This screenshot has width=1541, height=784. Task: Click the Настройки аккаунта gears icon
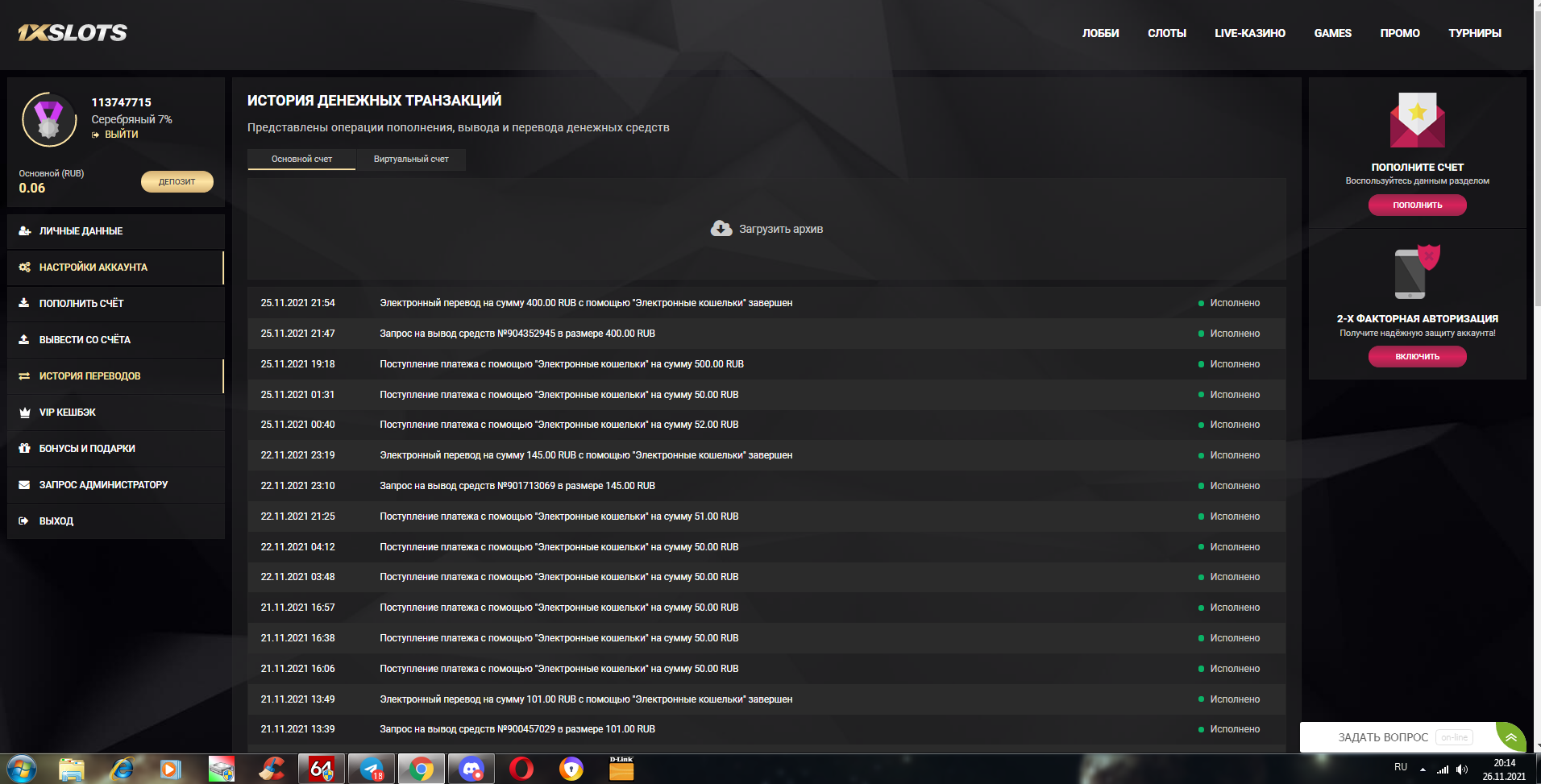pyautogui.click(x=24, y=268)
